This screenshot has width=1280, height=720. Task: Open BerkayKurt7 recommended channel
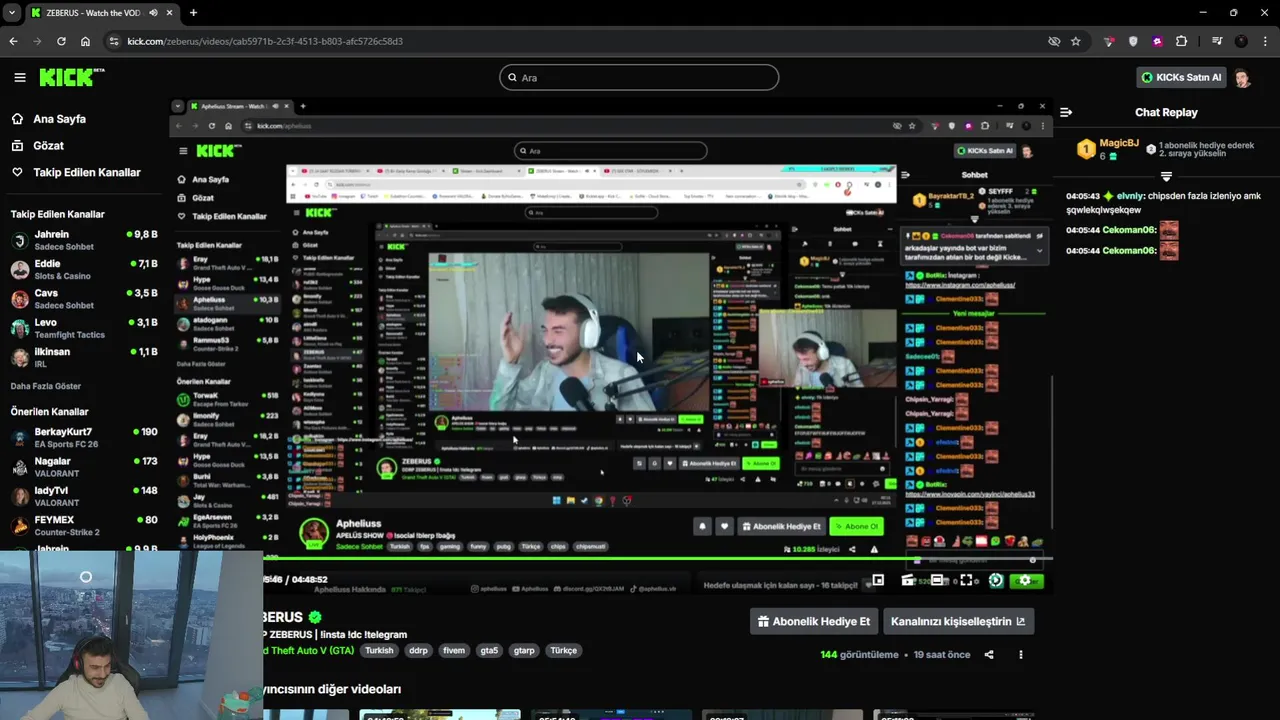tap(84, 438)
